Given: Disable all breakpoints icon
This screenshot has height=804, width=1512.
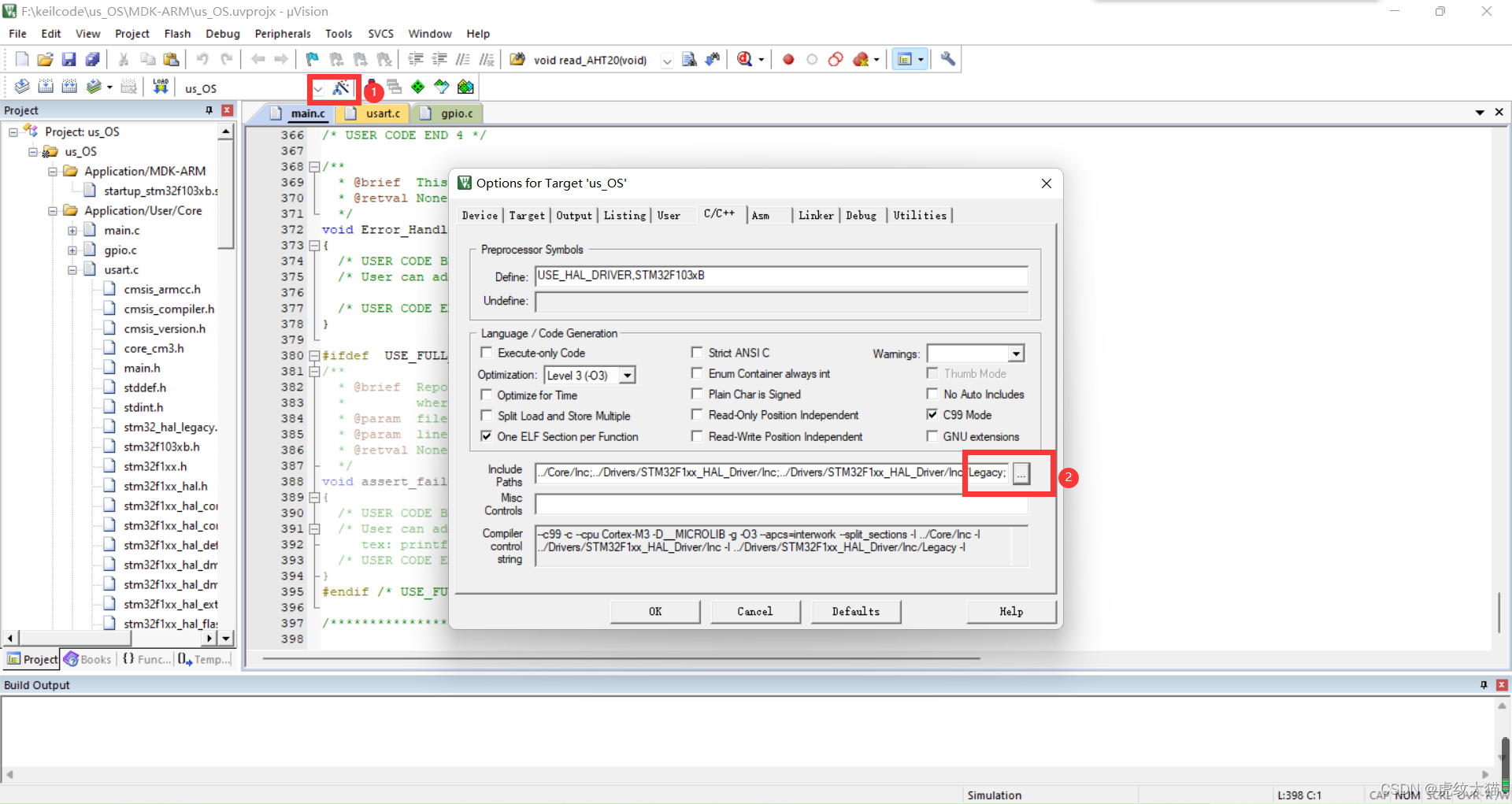Looking at the screenshot, I should [836, 59].
